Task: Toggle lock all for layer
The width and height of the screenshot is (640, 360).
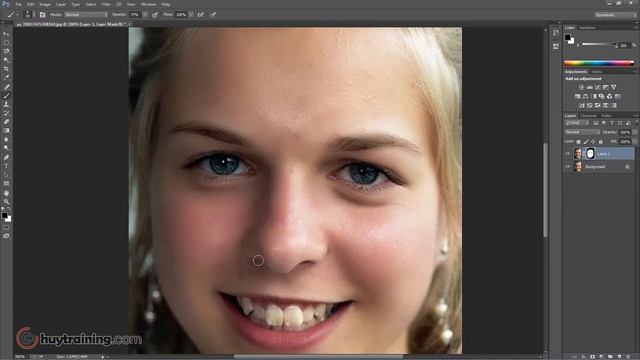Action: (600, 142)
